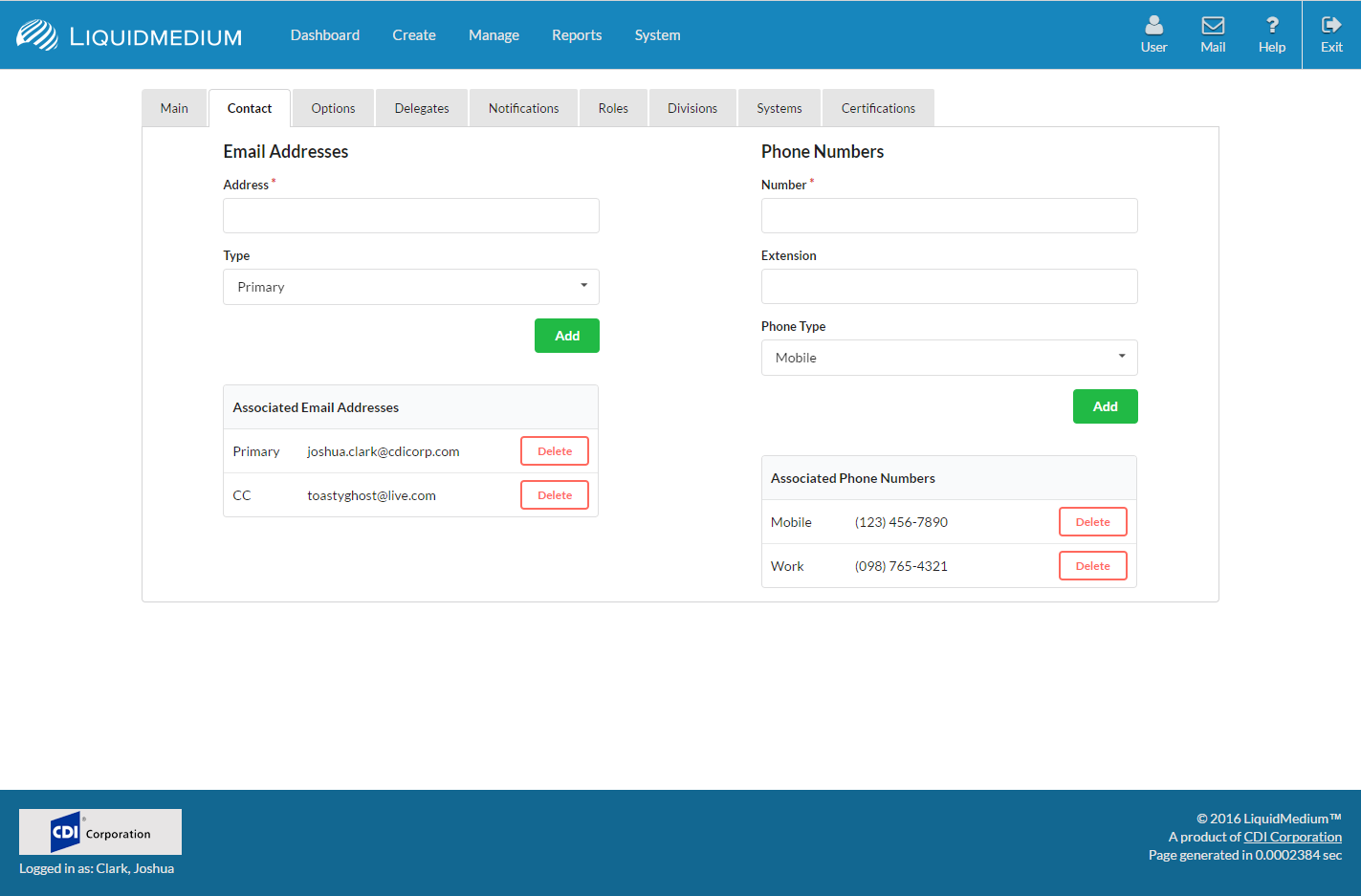Click the email Address input field
1361x896 pixels.
[411, 216]
